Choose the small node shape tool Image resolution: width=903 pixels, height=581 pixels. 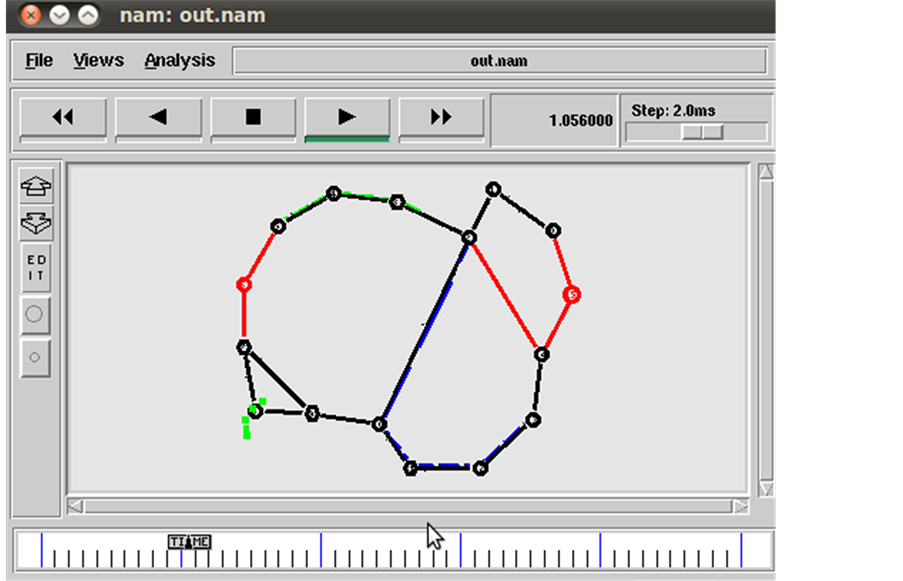35,357
